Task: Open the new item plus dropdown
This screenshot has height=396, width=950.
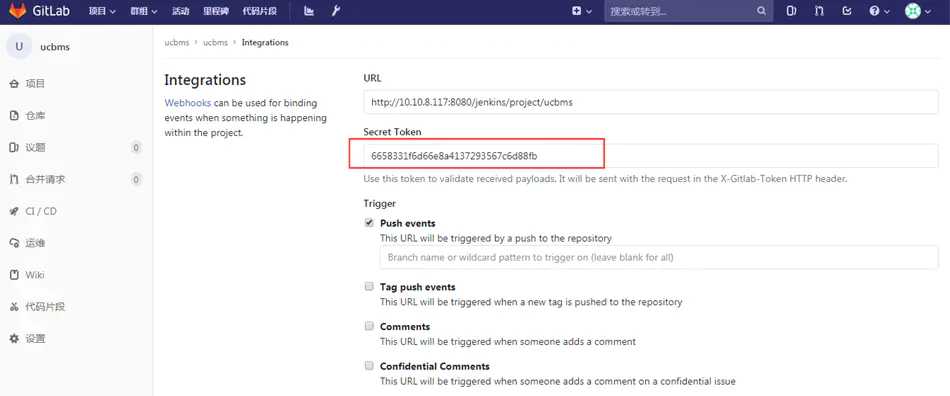Action: [582, 11]
